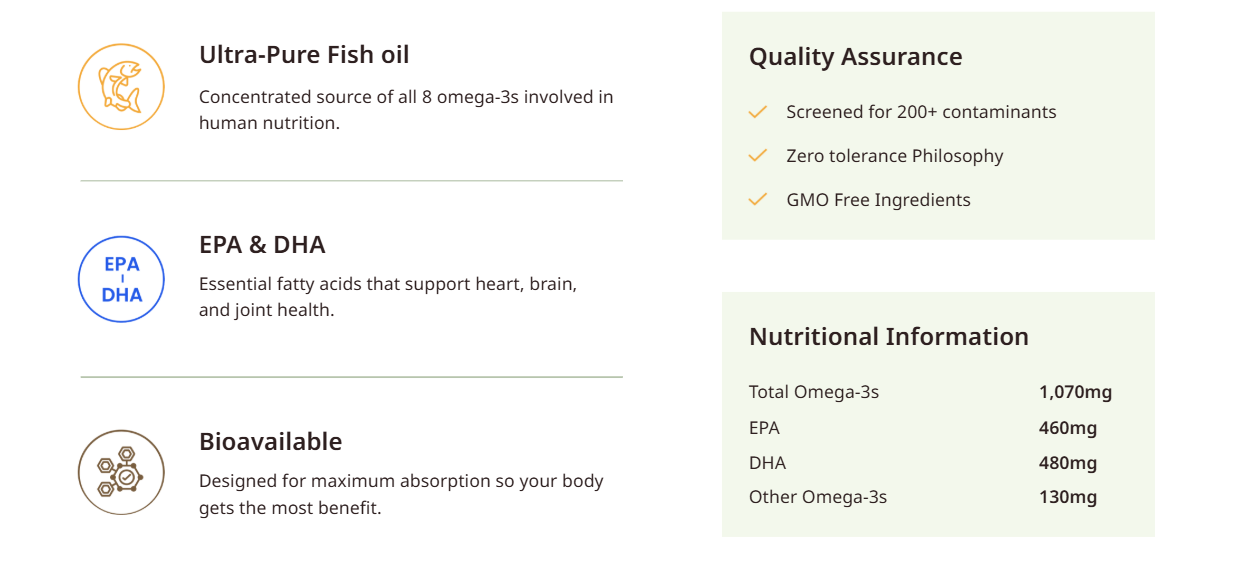
Task: Click the 1,070mg value
Action: [x=1075, y=392]
